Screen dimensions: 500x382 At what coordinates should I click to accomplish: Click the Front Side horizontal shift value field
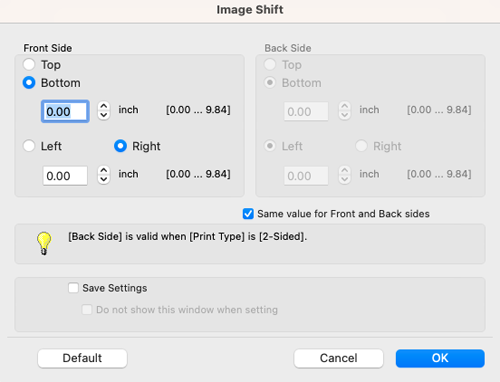coord(65,176)
